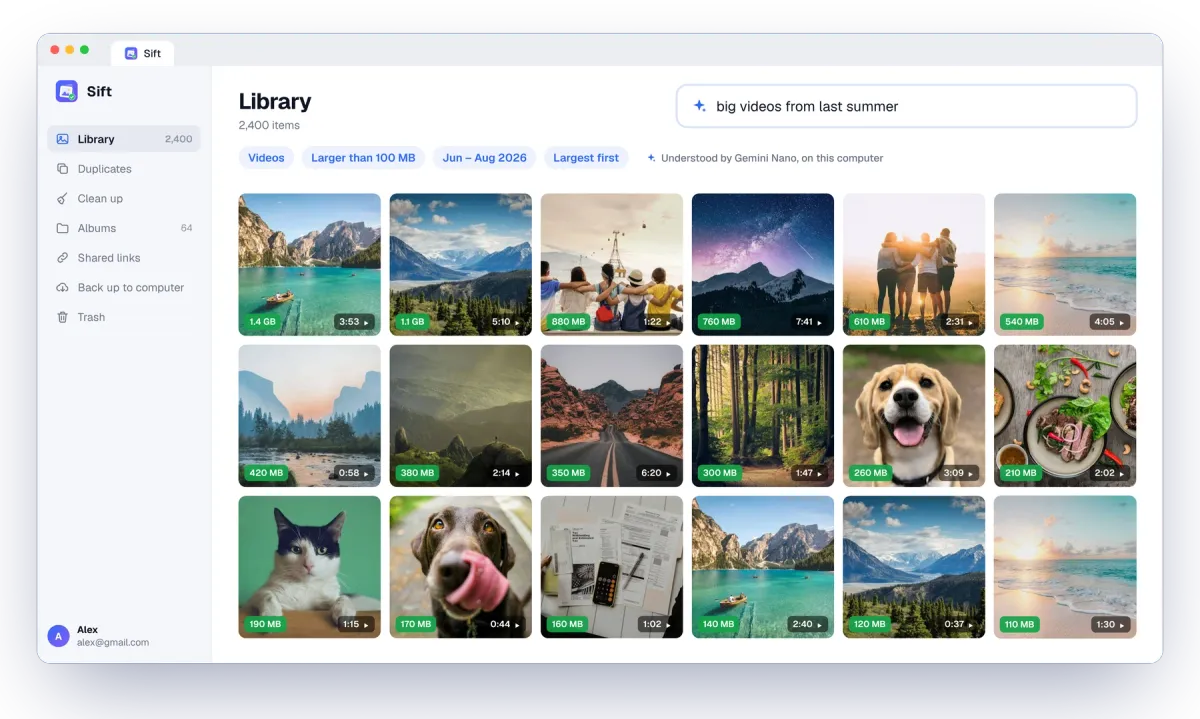
Task: Click play arrow on the 0:44 video
Action: point(518,624)
